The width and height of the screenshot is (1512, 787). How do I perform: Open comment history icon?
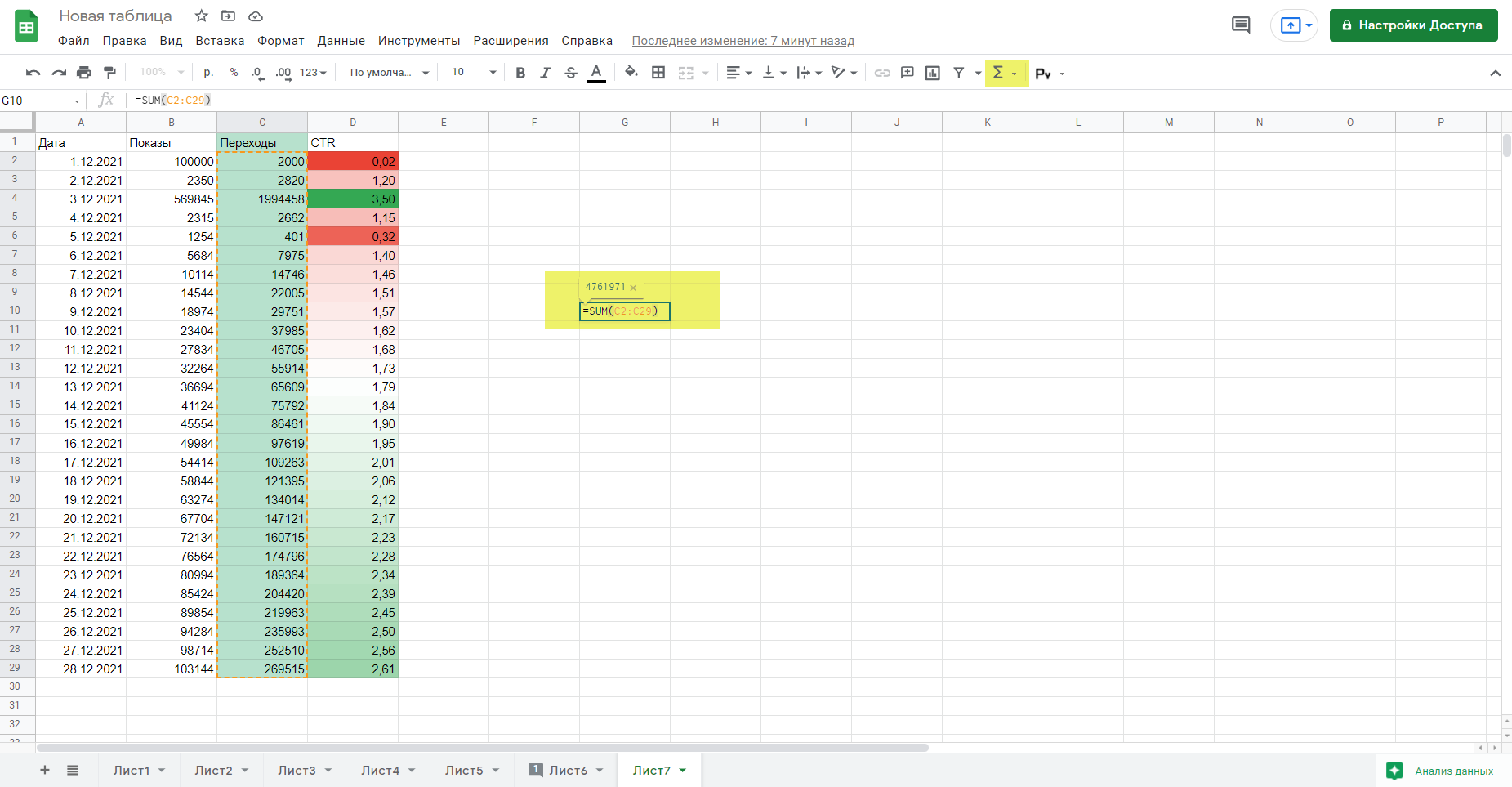[1240, 25]
